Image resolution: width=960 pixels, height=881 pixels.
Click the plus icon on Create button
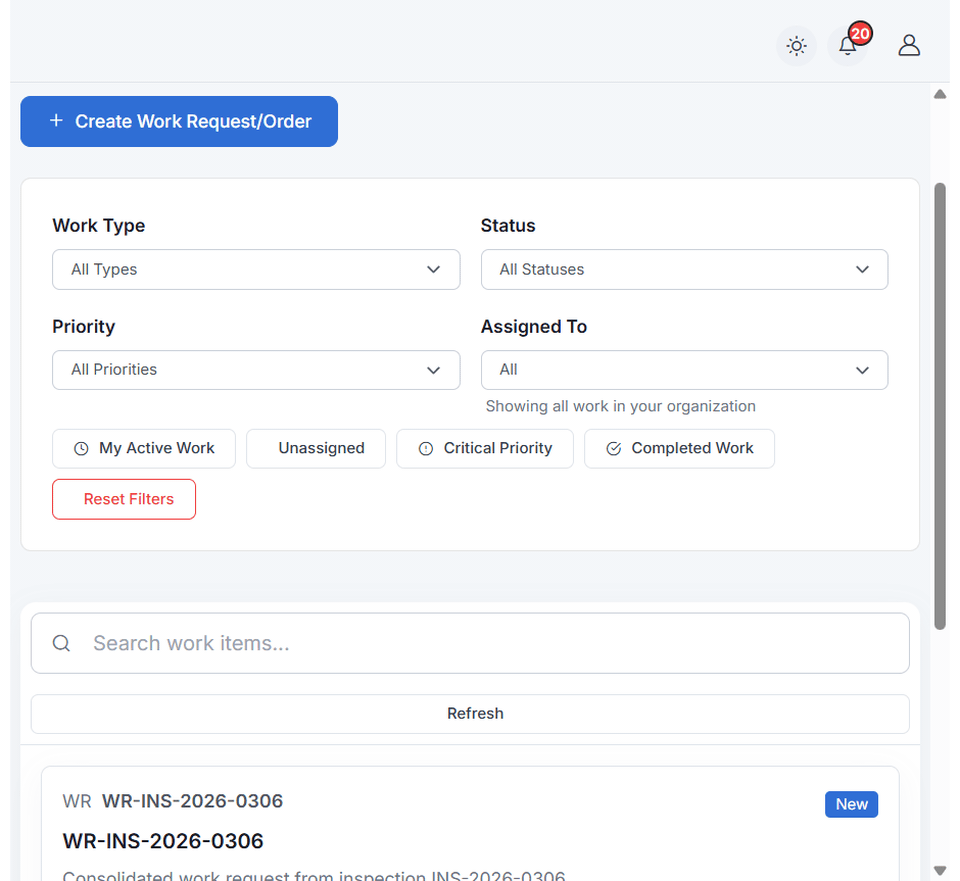pyautogui.click(x=56, y=121)
